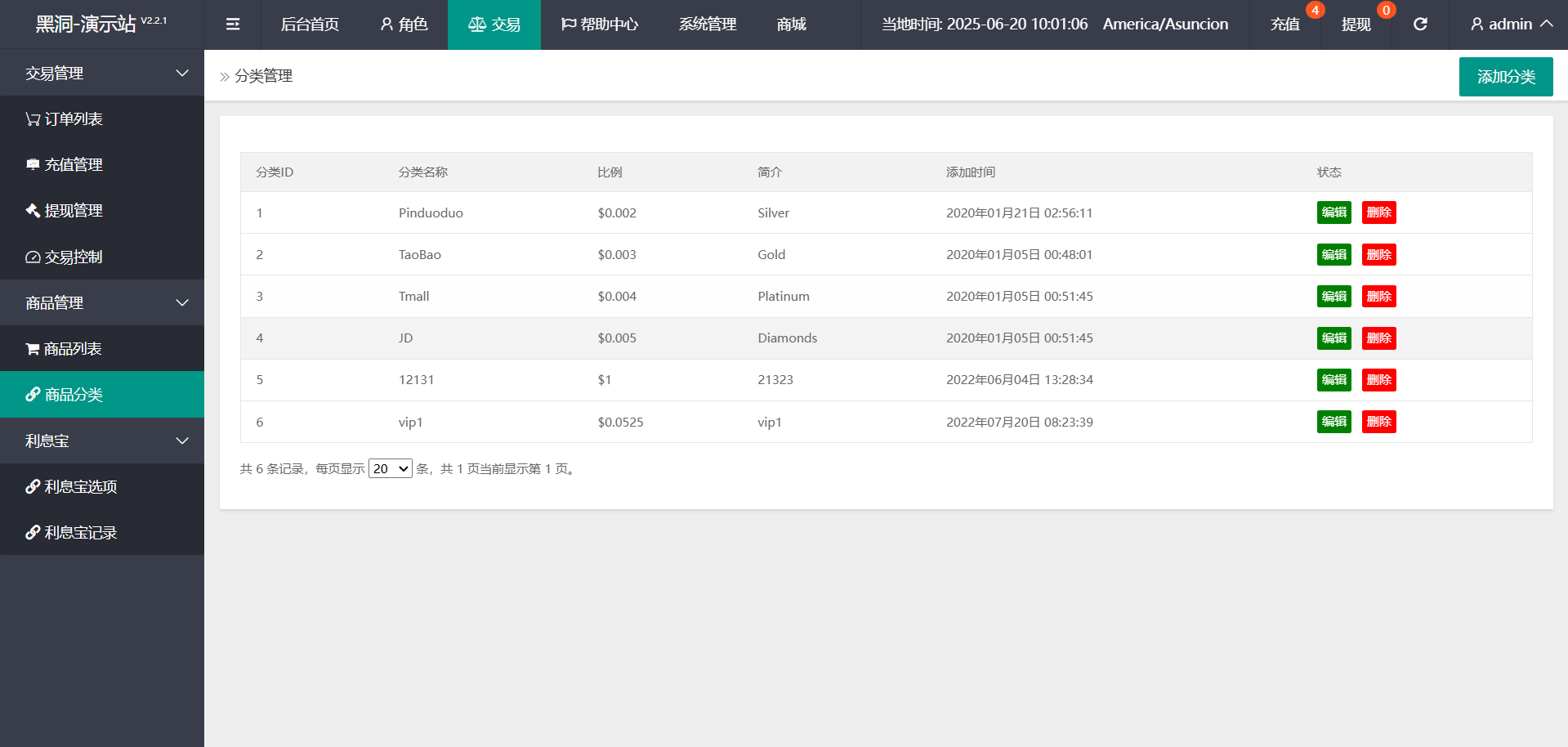Open 订单列表 in the sidebar

tap(102, 119)
